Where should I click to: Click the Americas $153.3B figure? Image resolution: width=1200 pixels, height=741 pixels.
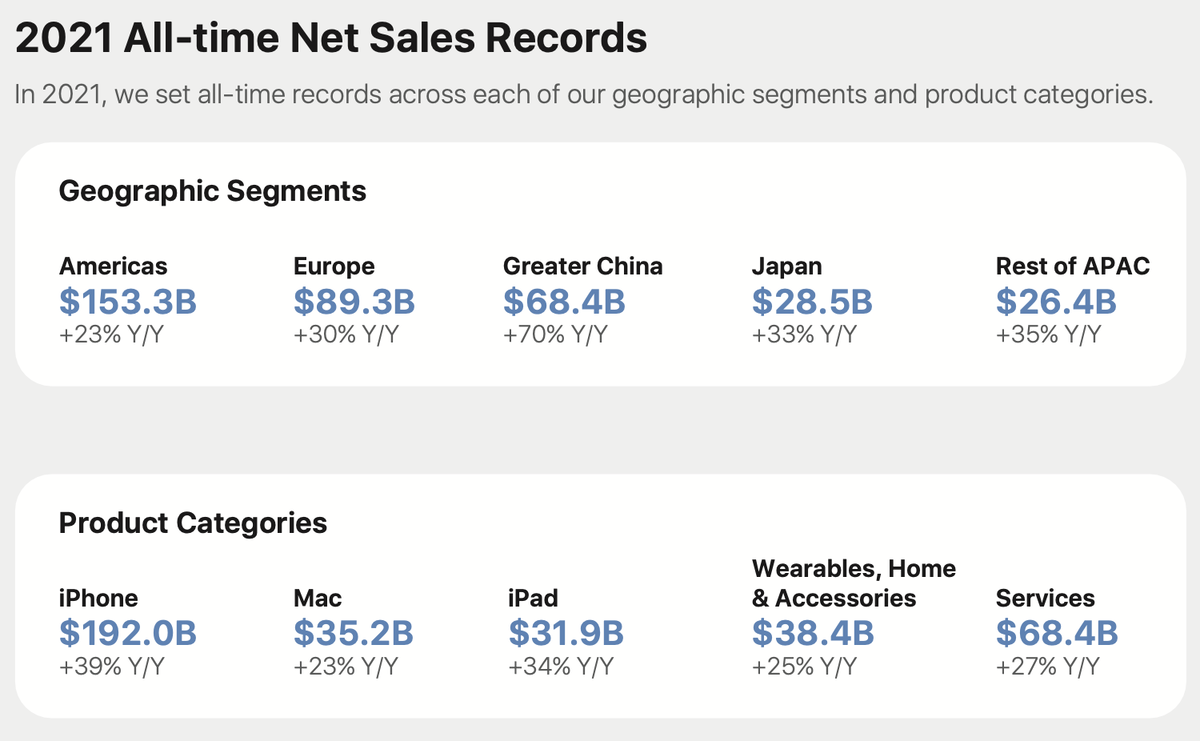pos(128,301)
